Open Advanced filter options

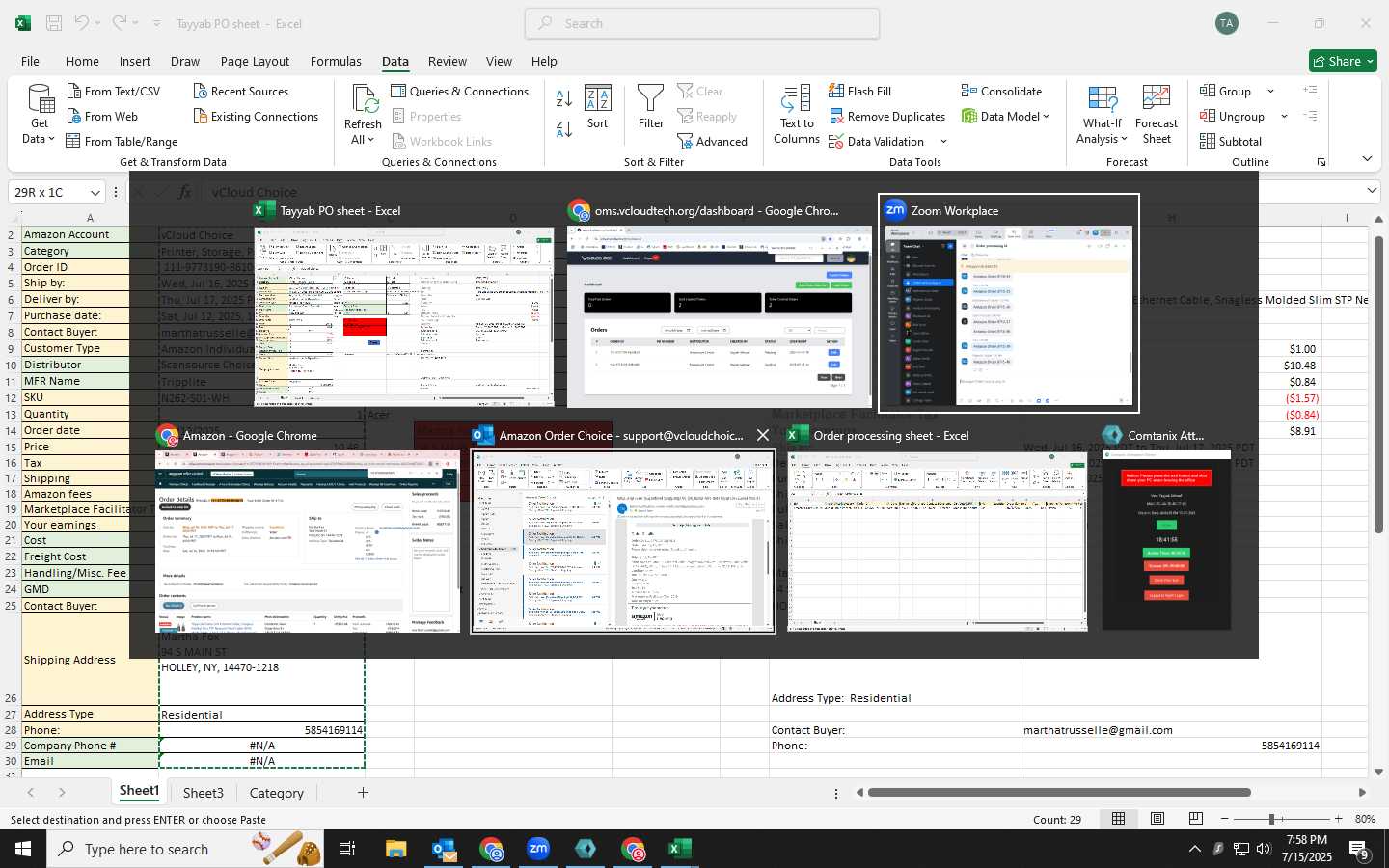point(712,141)
